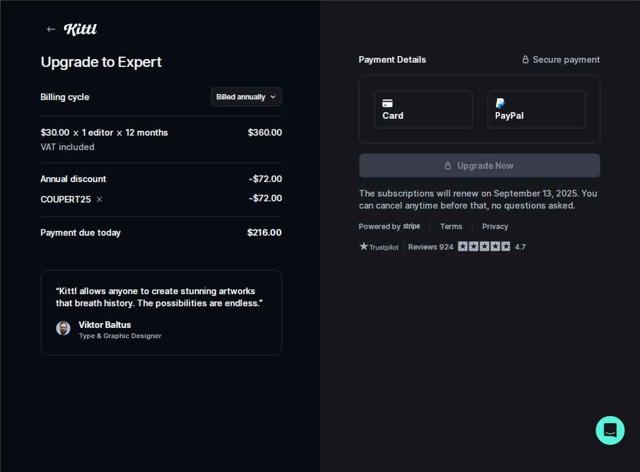The height and width of the screenshot is (472, 640).
Task: Select Card payment method
Action: click(x=424, y=110)
